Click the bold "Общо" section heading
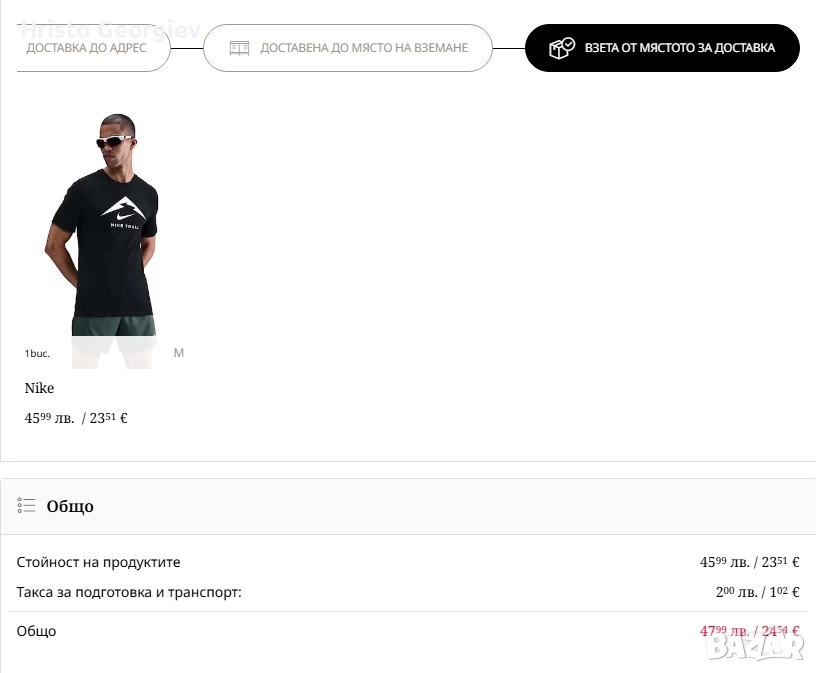Screen dimensions: 816x673 coord(70,506)
